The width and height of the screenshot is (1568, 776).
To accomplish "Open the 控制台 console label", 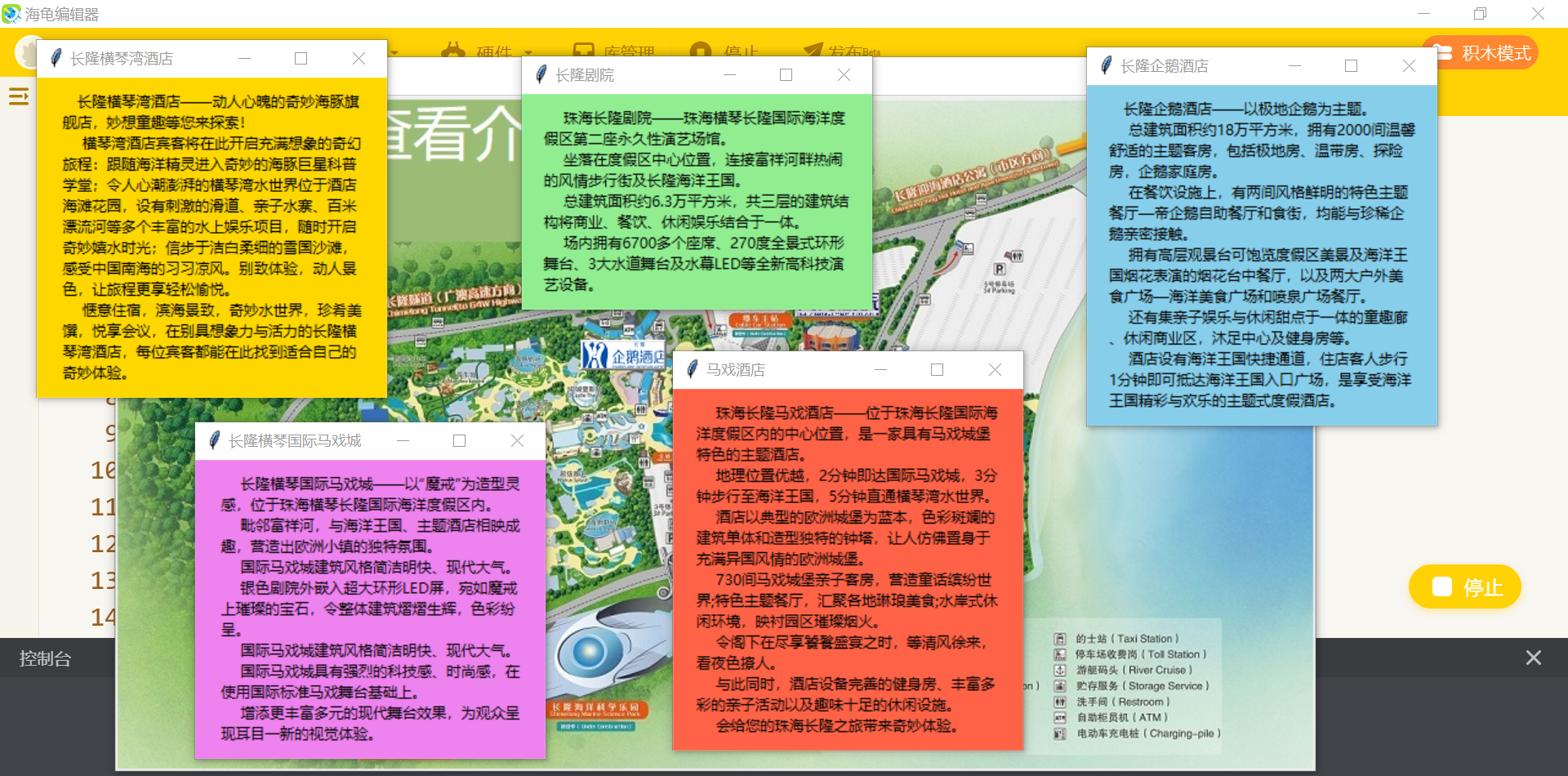I will click(45, 658).
